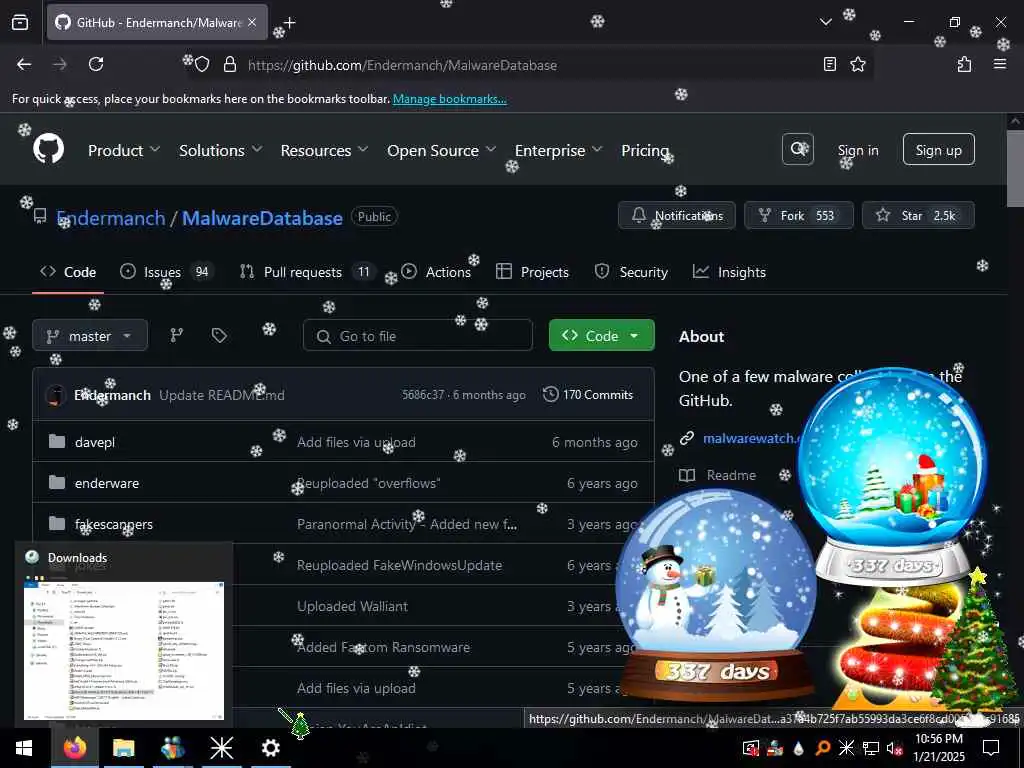Expand the Product menu

123,150
